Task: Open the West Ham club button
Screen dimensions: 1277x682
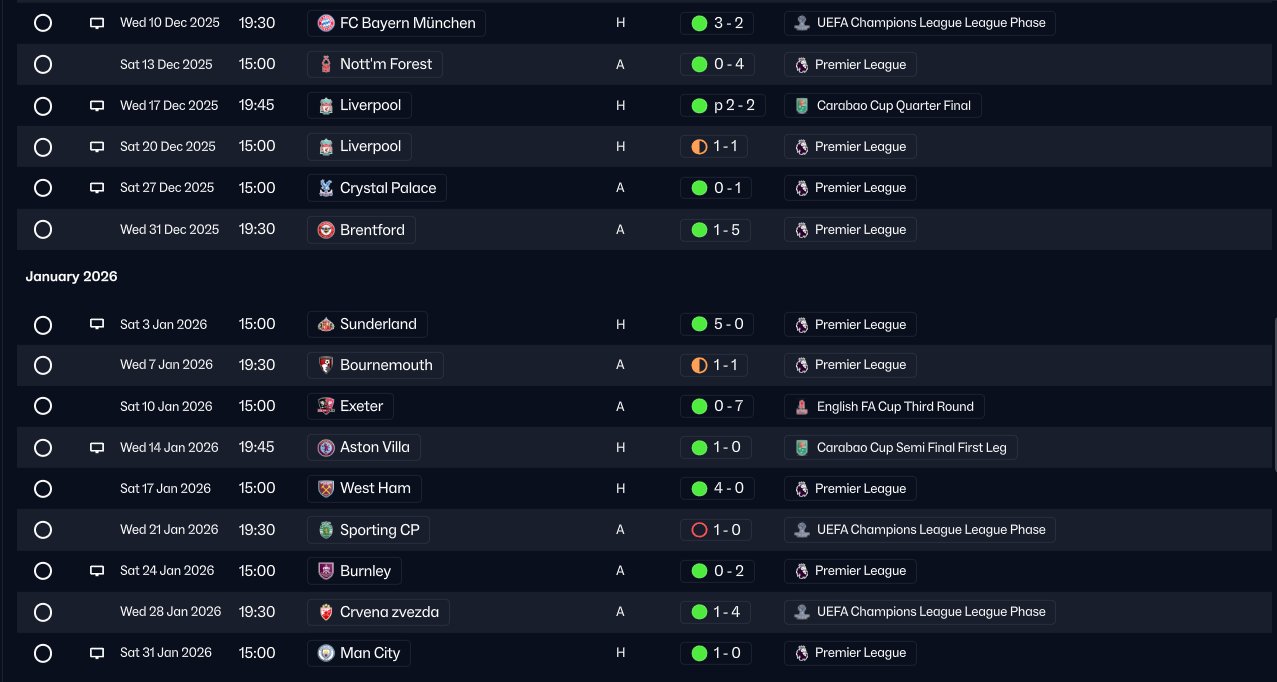Action: 364,488
